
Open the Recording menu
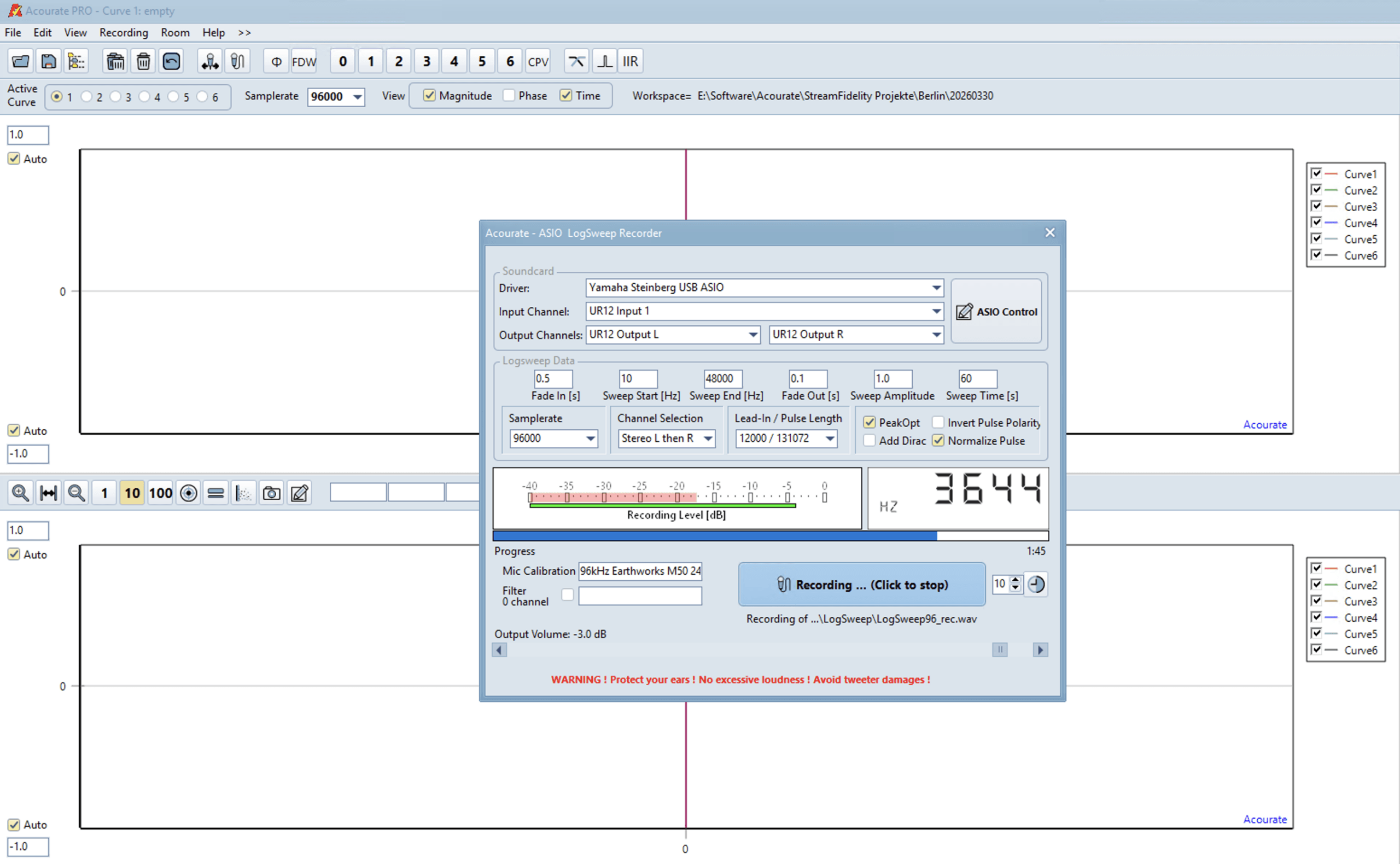click(124, 33)
